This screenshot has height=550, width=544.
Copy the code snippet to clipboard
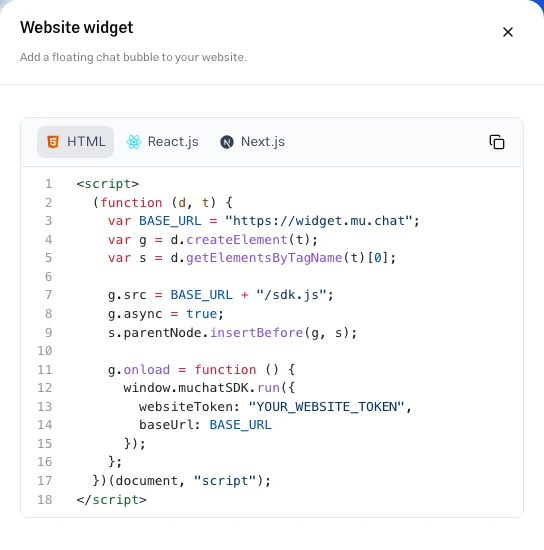click(x=497, y=142)
